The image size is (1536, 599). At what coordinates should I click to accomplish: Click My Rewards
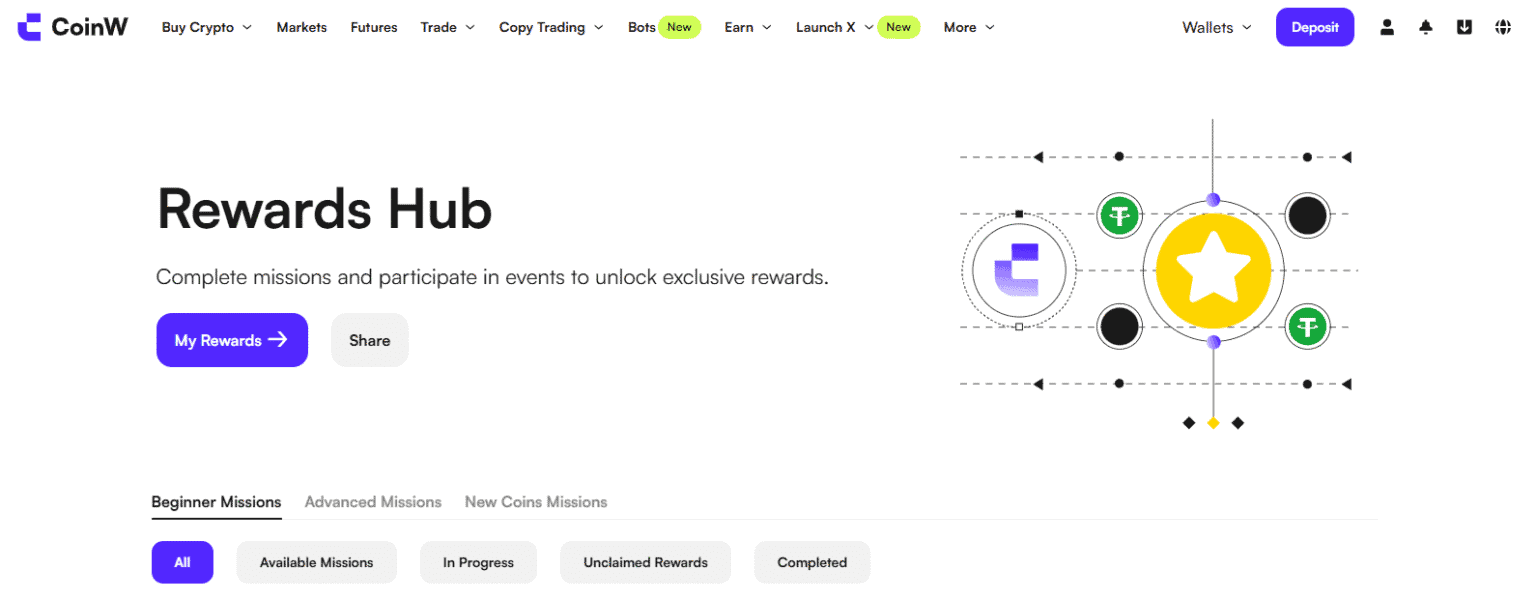(232, 340)
